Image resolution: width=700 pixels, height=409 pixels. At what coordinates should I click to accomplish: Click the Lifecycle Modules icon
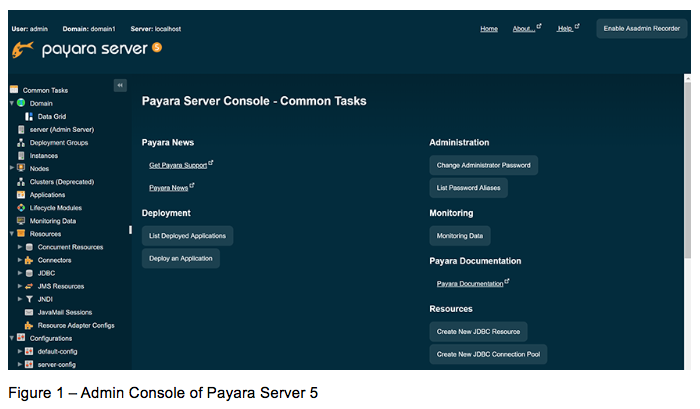tap(21, 208)
